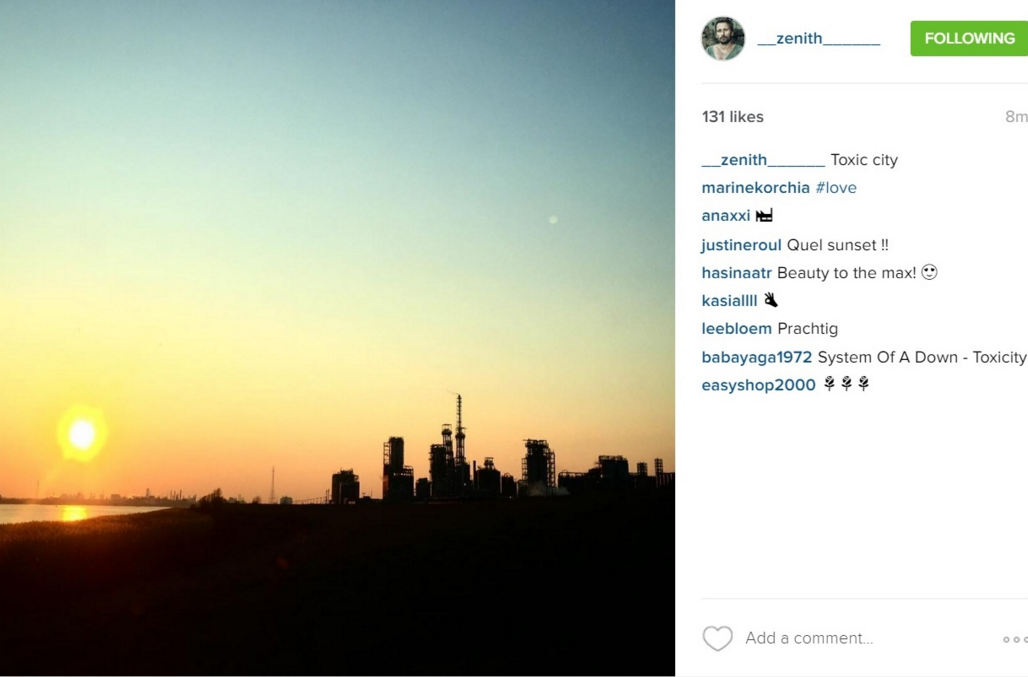The image size is (1028, 677).
Task: Visit anaxxi's profile
Action: coord(726,216)
